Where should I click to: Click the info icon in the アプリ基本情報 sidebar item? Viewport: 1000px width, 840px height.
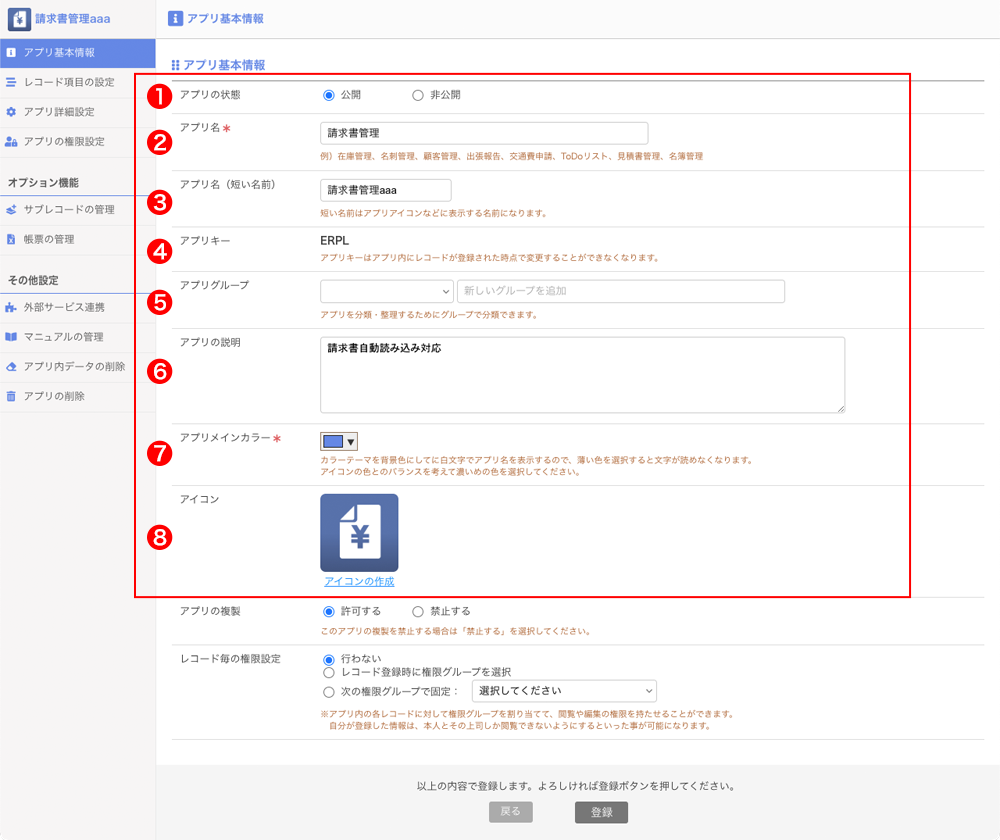(x=11, y=53)
